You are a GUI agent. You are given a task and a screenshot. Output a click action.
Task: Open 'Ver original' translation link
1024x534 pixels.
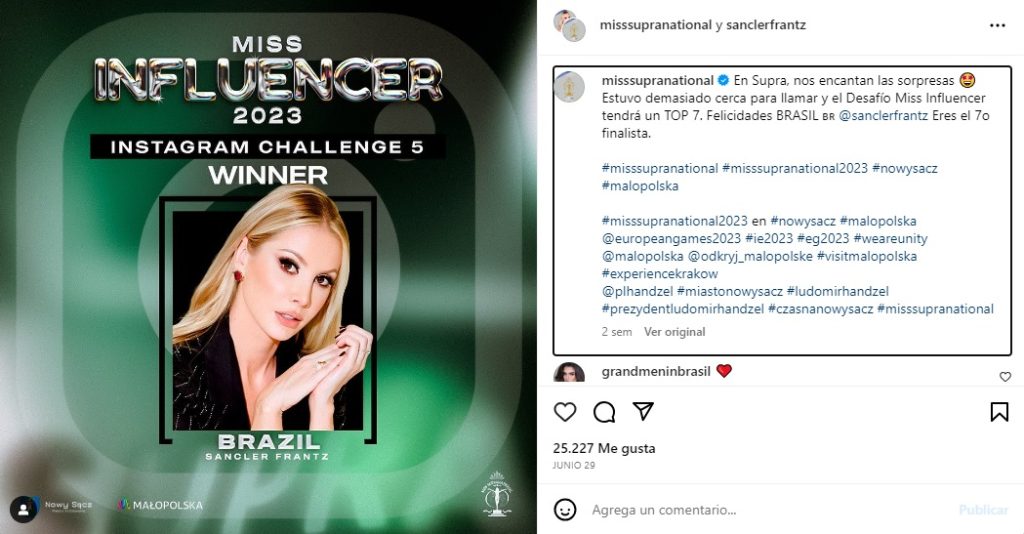[x=675, y=332]
